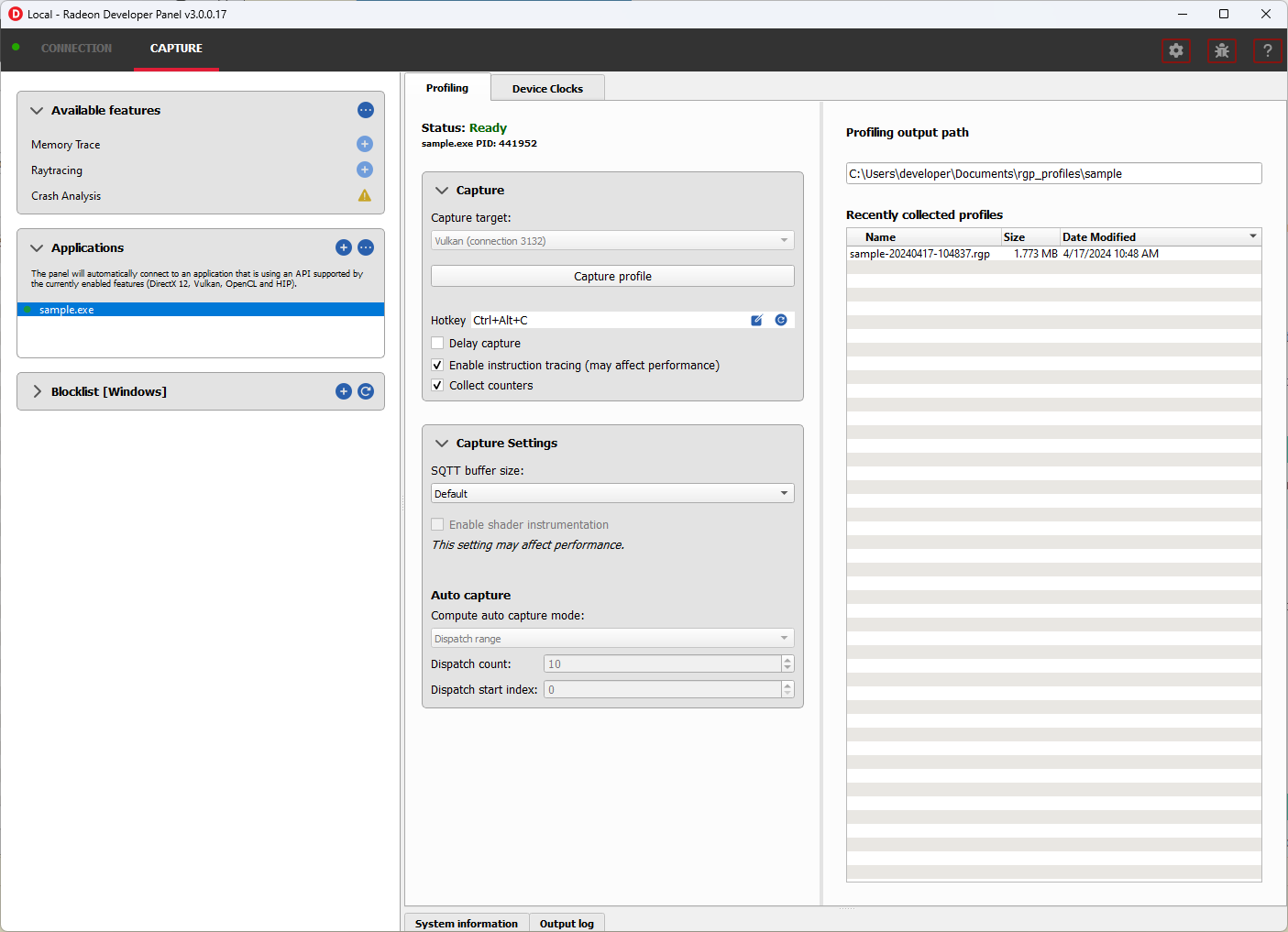Select the Profiling tab
Viewport: 1288px width, 932px height.
pos(447,88)
